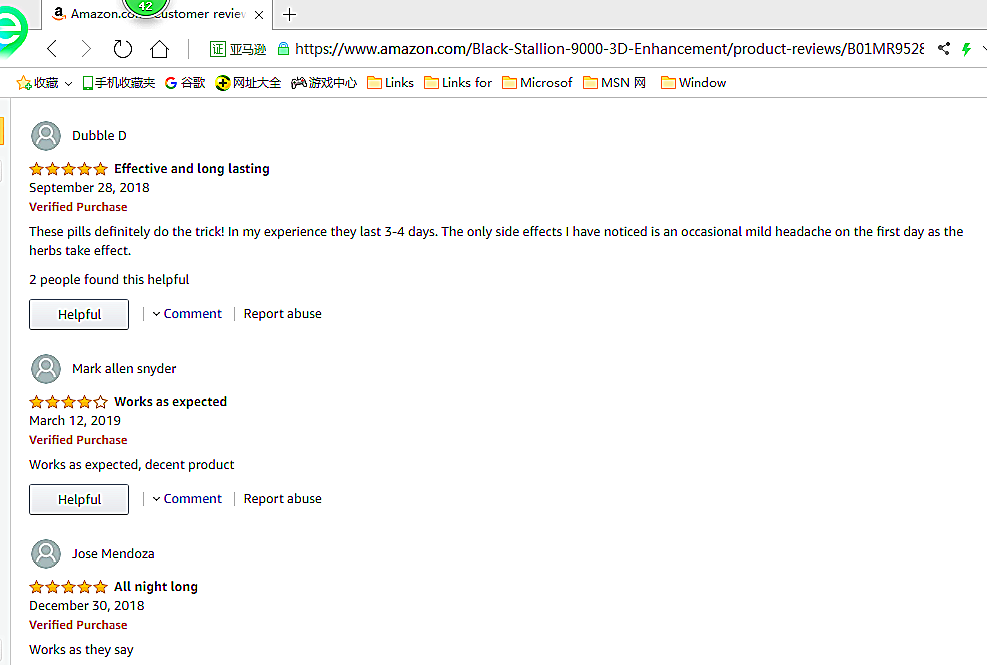Open the Links for bookmark folder

click(458, 83)
